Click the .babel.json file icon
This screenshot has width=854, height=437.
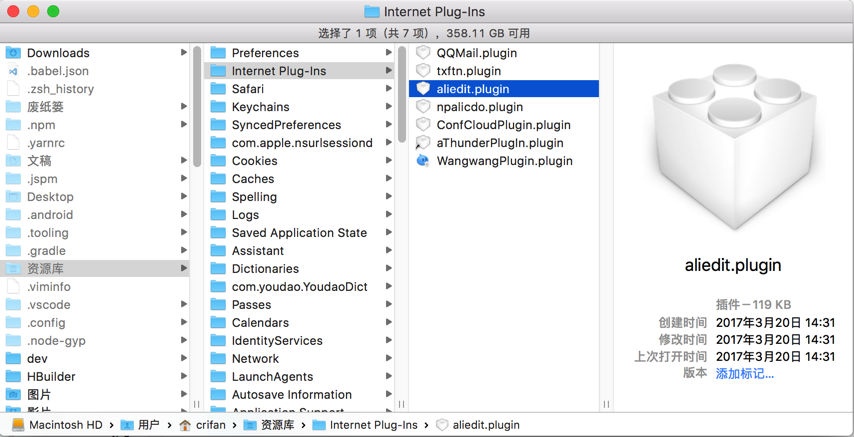[x=14, y=71]
